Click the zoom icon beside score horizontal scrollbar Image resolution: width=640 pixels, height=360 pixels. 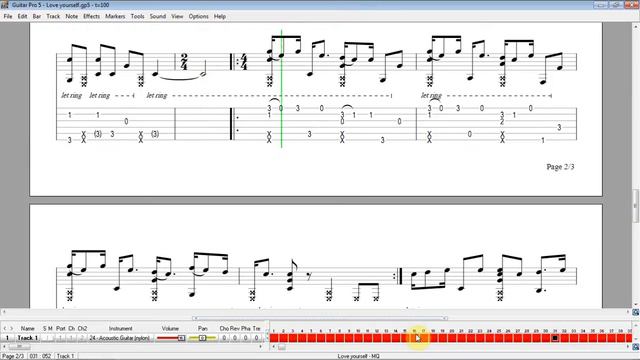tap(636, 312)
